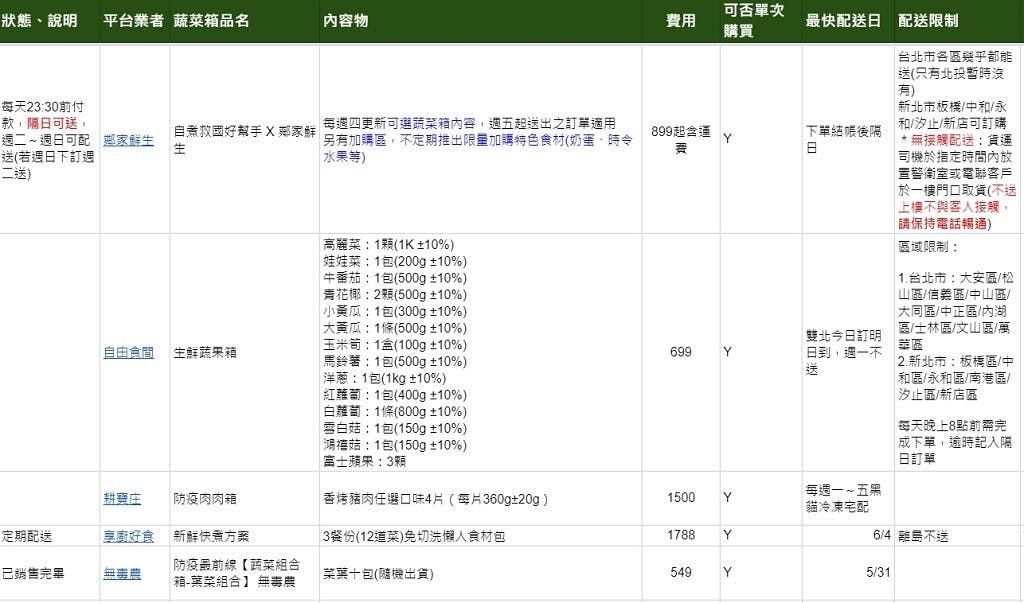Follow the 耕寶庄 hyperlink
This screenshot has width=1024, height=603.
point(122,498)
